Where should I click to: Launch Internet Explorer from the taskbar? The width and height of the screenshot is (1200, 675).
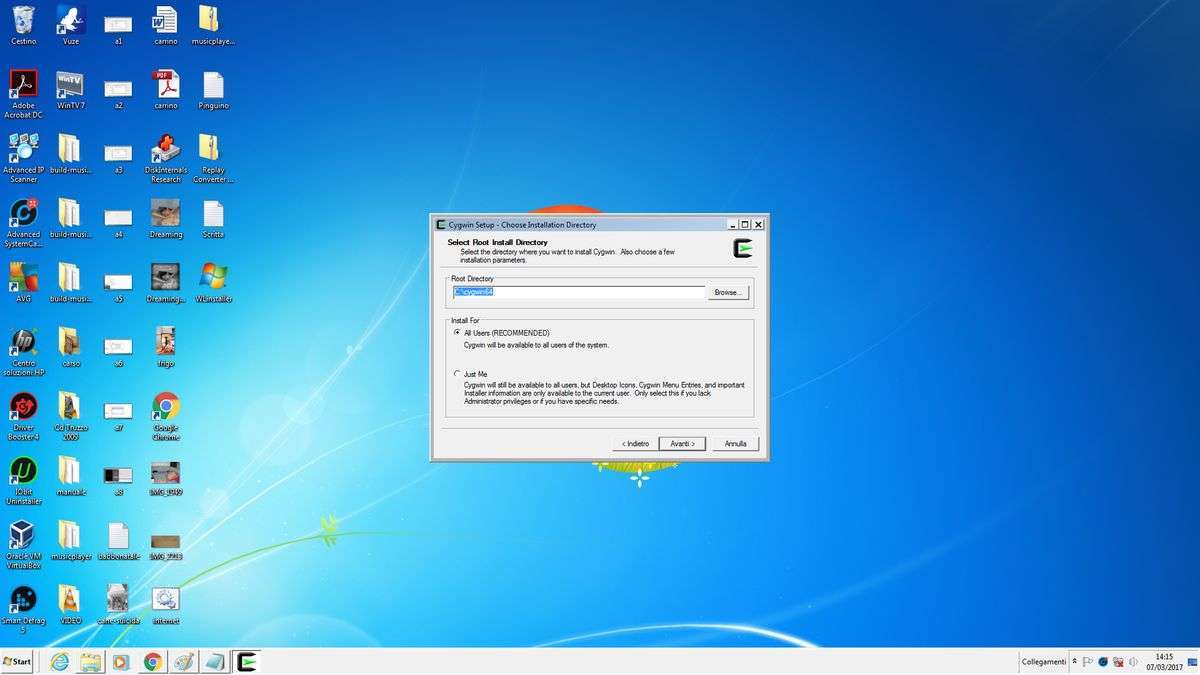[60, 661]
